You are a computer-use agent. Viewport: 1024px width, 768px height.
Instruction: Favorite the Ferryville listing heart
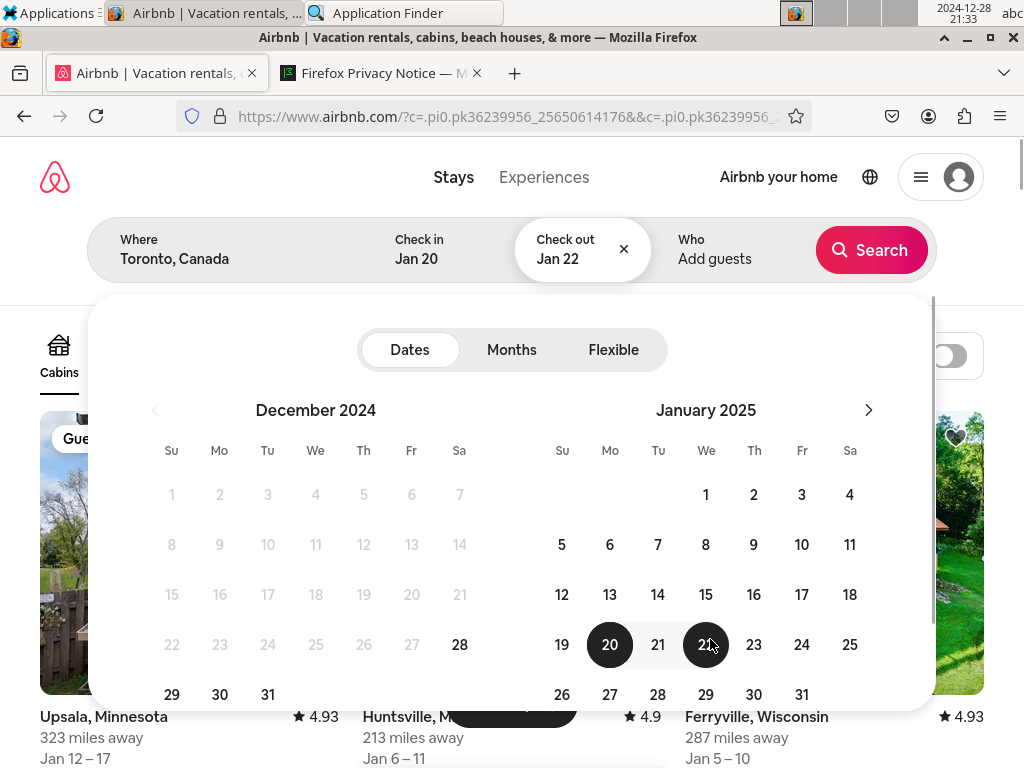[x=955, y=437]
